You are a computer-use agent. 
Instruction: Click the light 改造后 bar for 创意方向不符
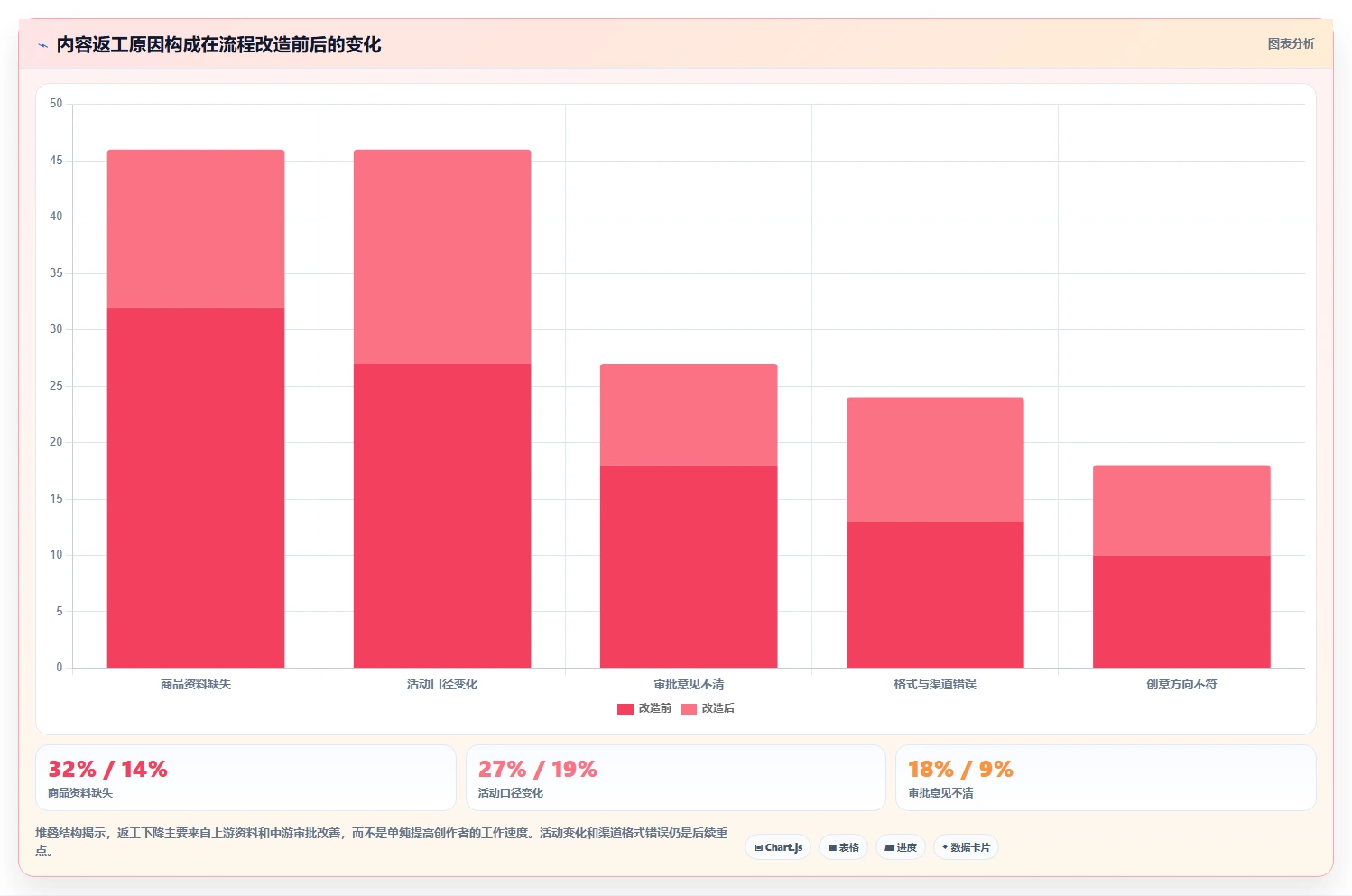coord(1181,511)
